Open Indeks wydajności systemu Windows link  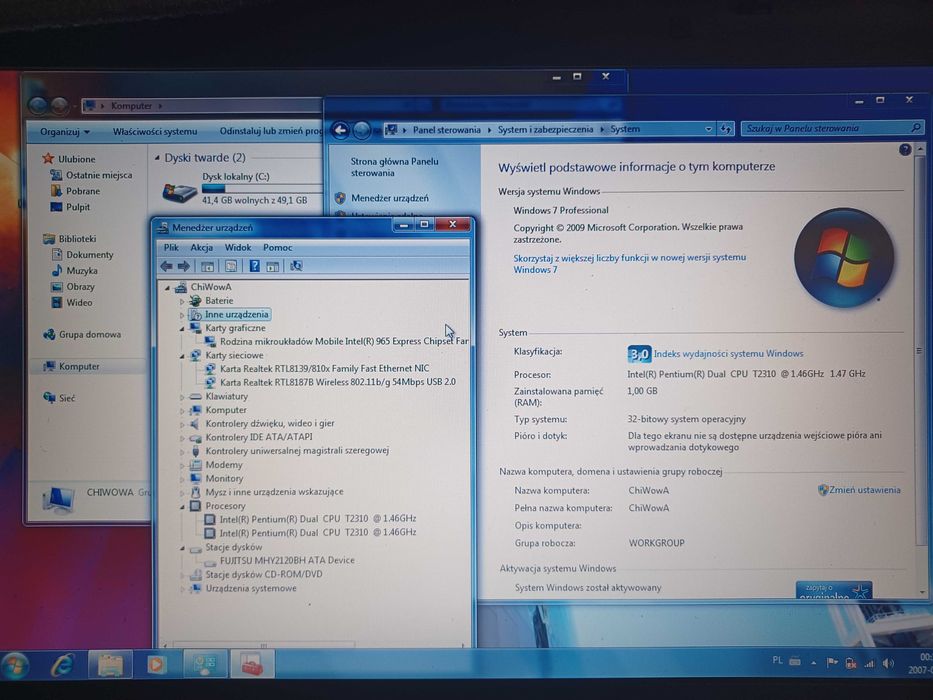click(728, 354)
